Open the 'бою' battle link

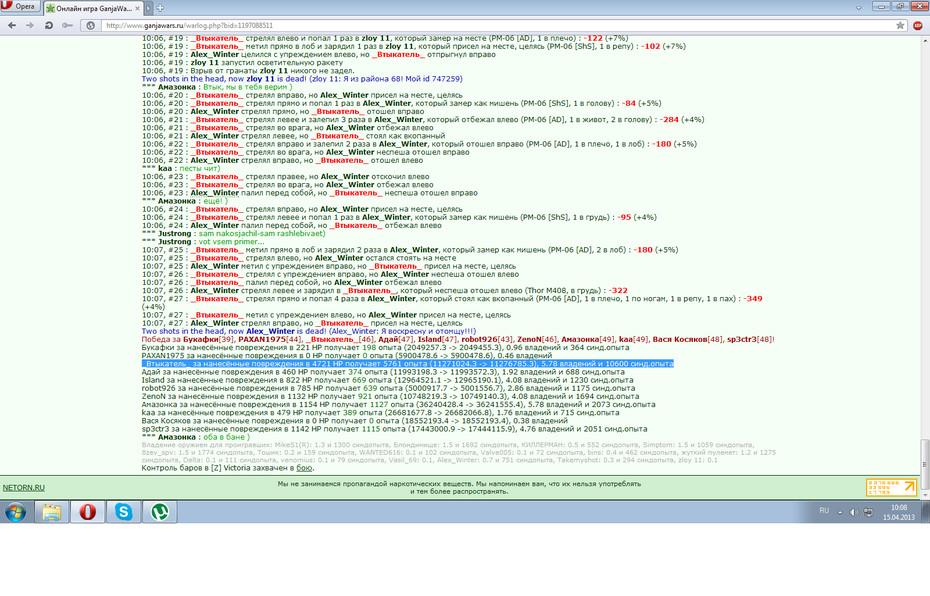pyautogui.click(x=304, y=468)
